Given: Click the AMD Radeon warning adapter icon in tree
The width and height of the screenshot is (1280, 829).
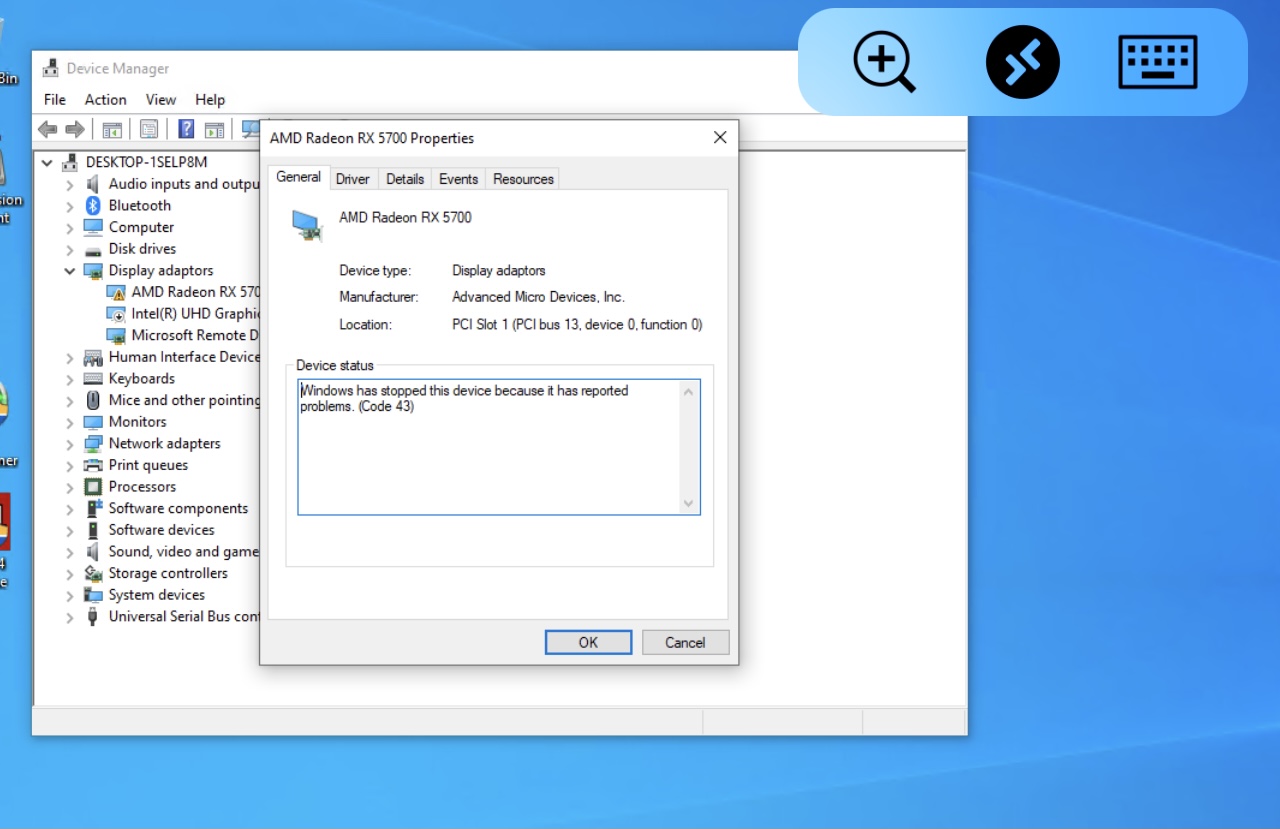Looking at the screenshot, I should [116, 292].
